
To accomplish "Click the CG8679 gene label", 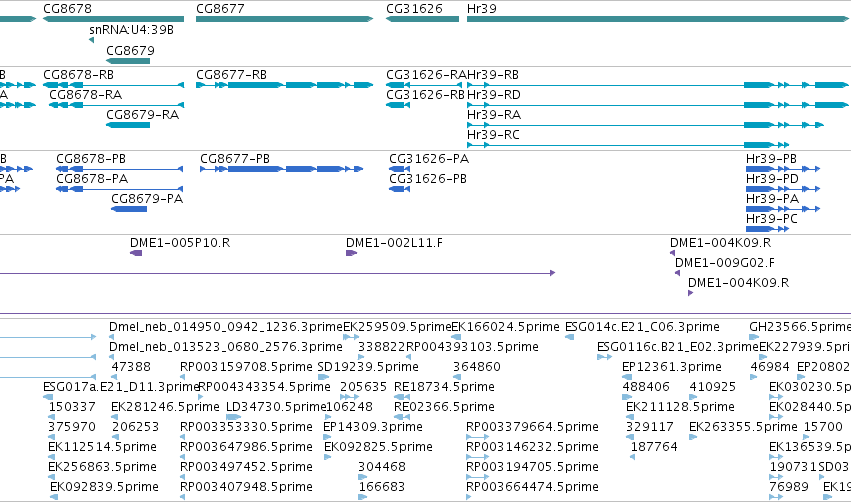I will pos(130,50).
